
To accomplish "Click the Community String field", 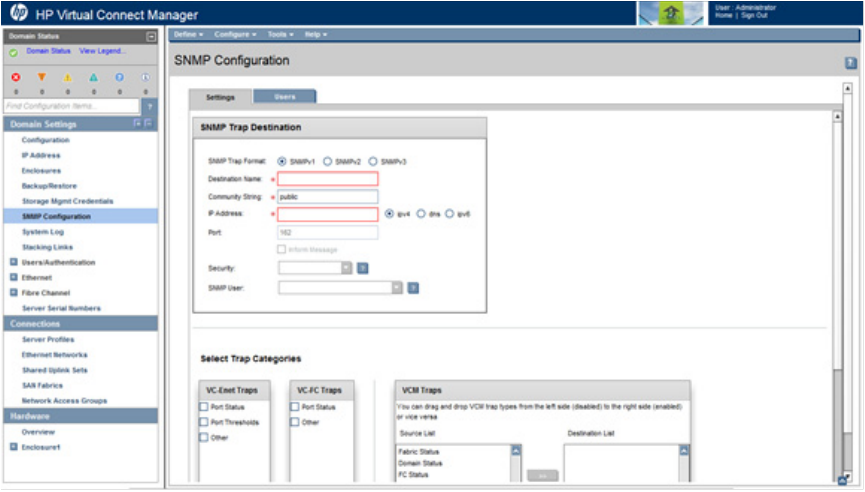I will (x=328, y=196).
